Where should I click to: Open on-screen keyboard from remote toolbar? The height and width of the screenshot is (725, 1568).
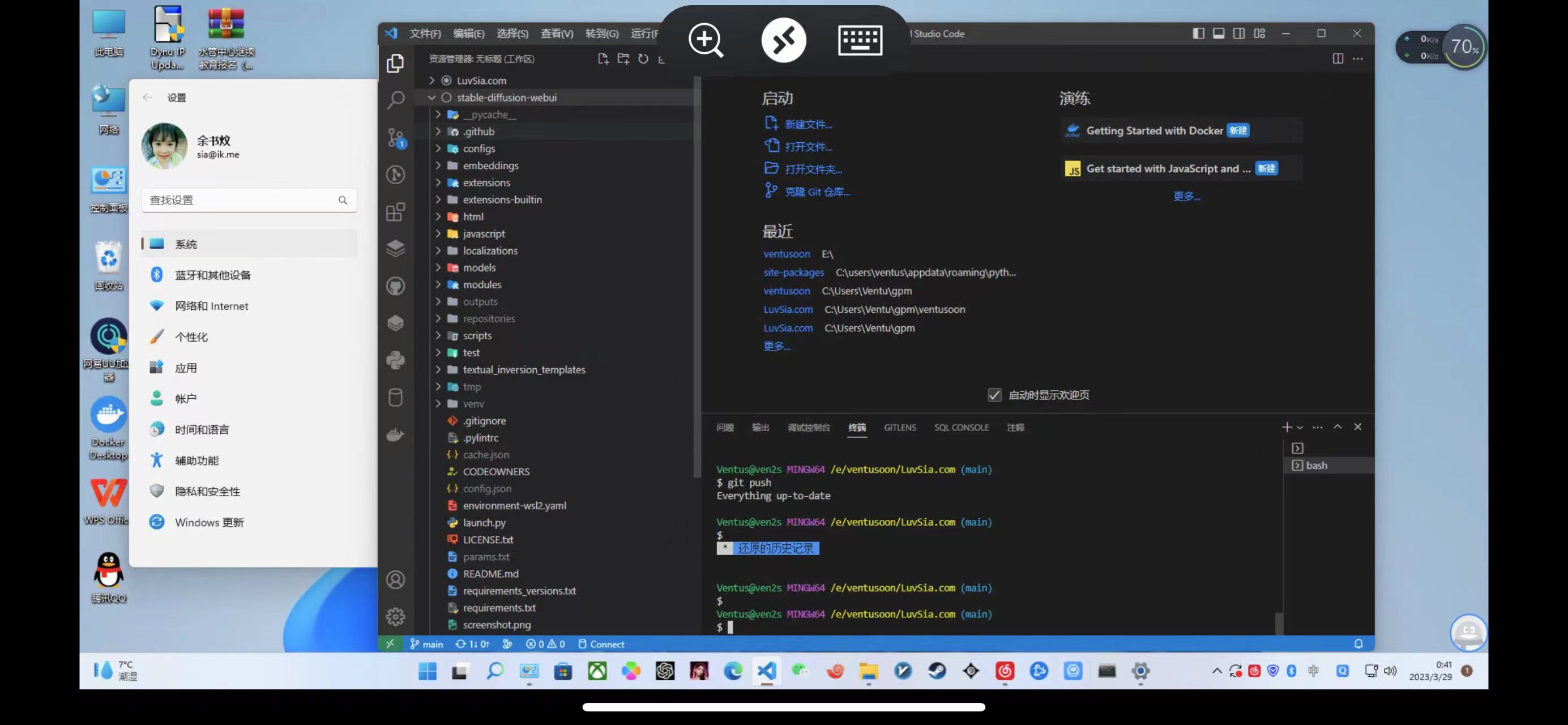click(860, 40)
